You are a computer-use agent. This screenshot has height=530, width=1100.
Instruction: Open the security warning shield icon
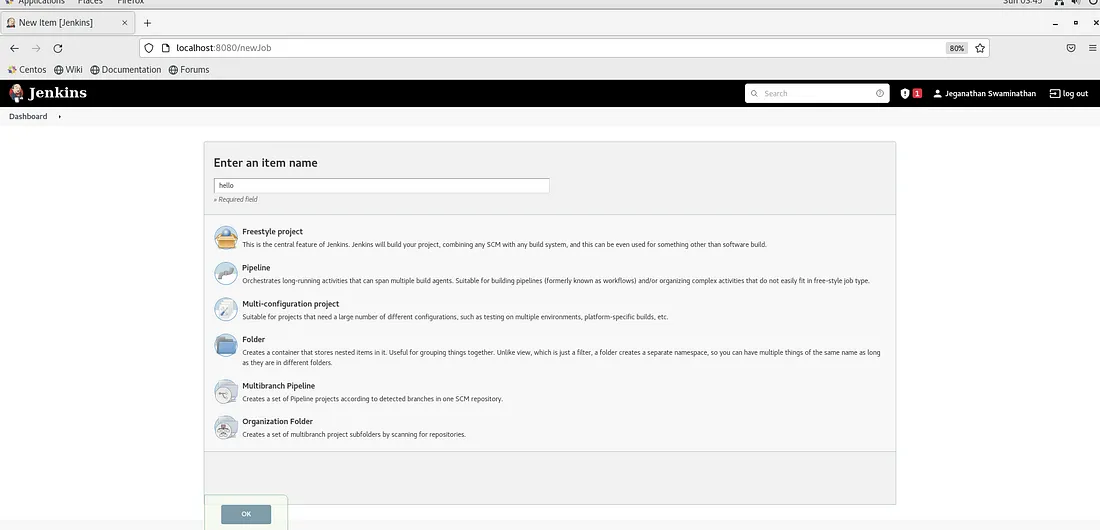905,93
